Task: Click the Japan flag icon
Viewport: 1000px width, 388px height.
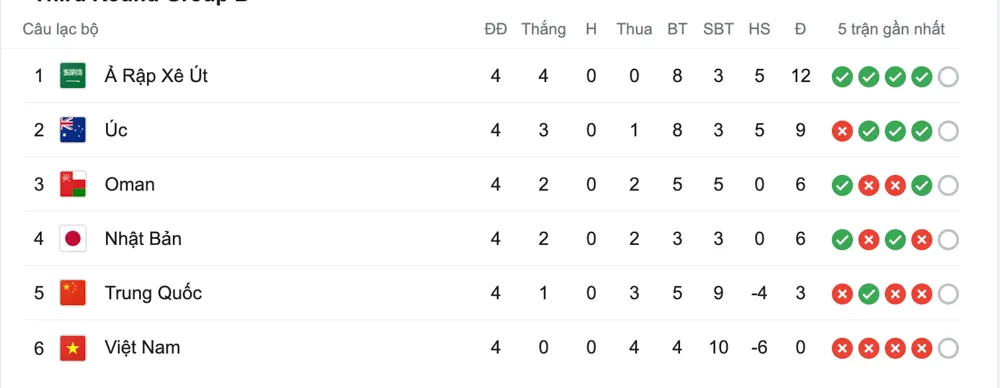Action: click(73, 239)
